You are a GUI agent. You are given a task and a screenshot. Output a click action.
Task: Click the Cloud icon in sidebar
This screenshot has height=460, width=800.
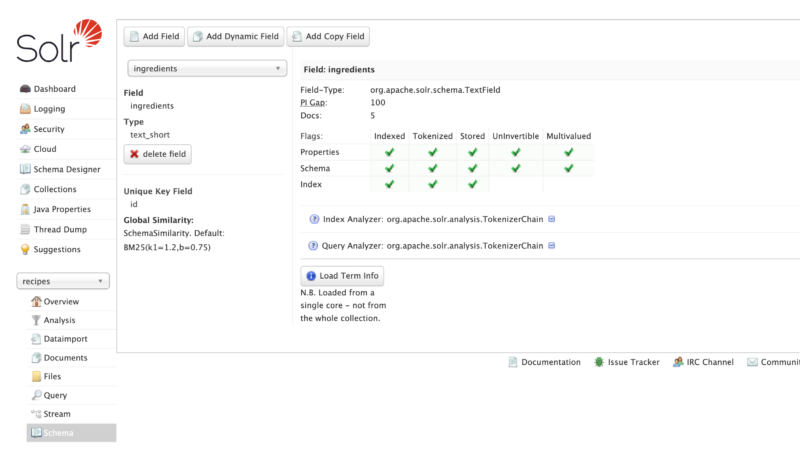coord(25,149)
